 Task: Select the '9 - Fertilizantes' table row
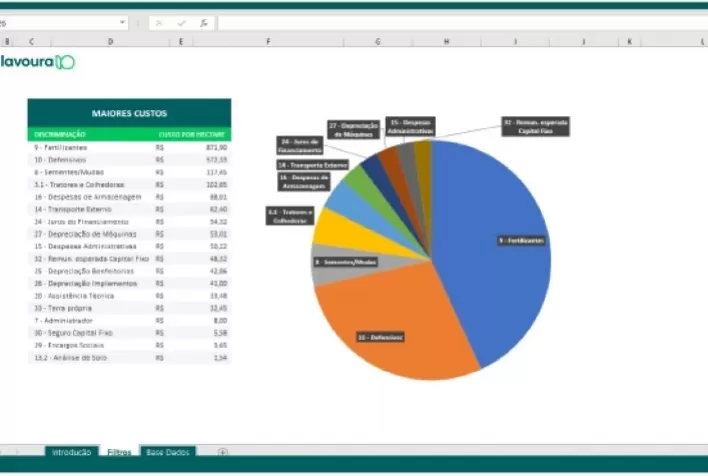[129, 147]
